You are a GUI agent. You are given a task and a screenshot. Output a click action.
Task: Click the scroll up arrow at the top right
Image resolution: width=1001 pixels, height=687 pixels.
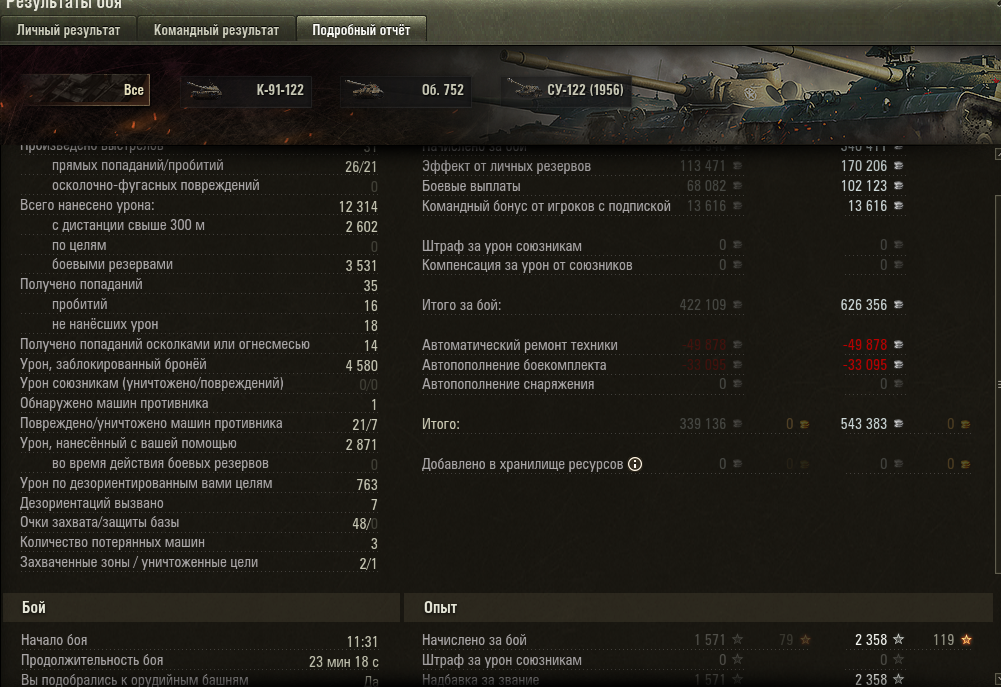point(997,154)
